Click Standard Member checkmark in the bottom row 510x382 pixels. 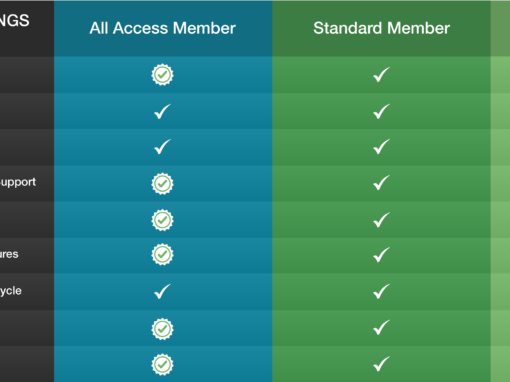[x=381, y=364]
